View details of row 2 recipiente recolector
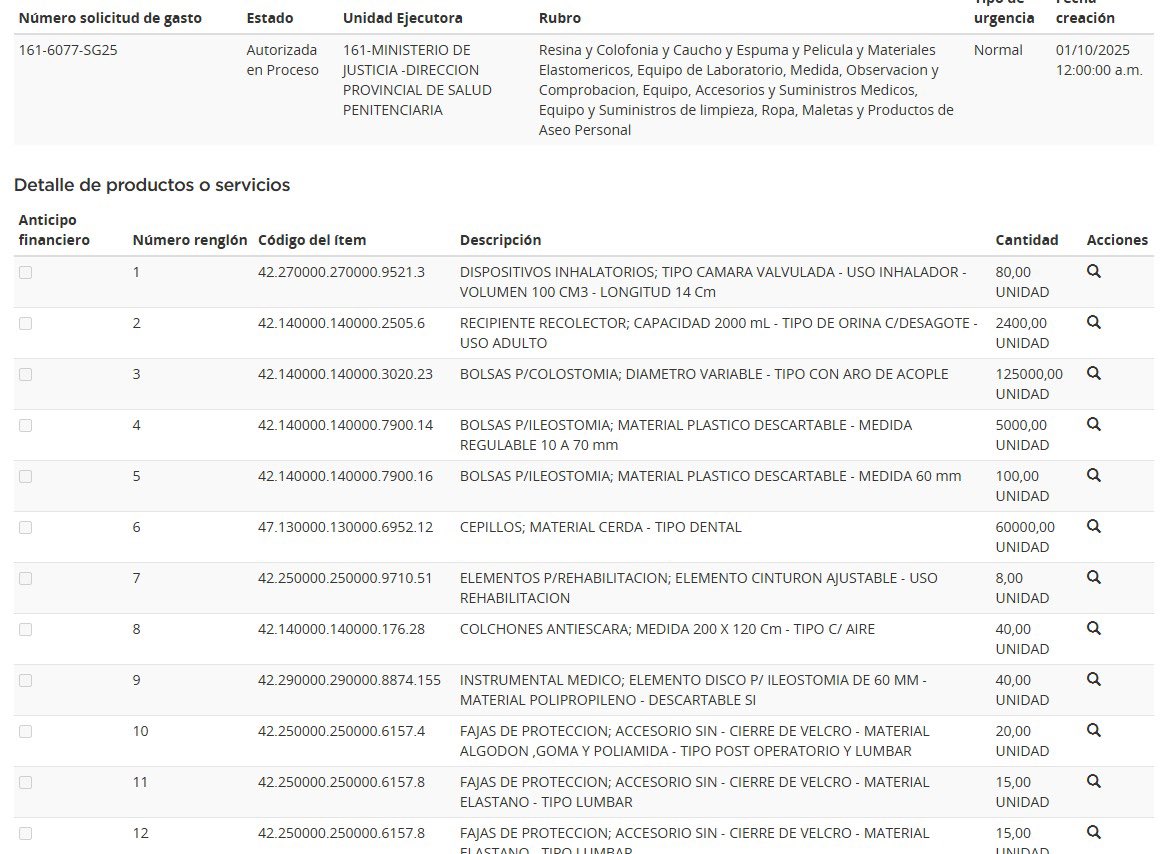This screenshot has width=1167, height=854. tap(1093, 322)
